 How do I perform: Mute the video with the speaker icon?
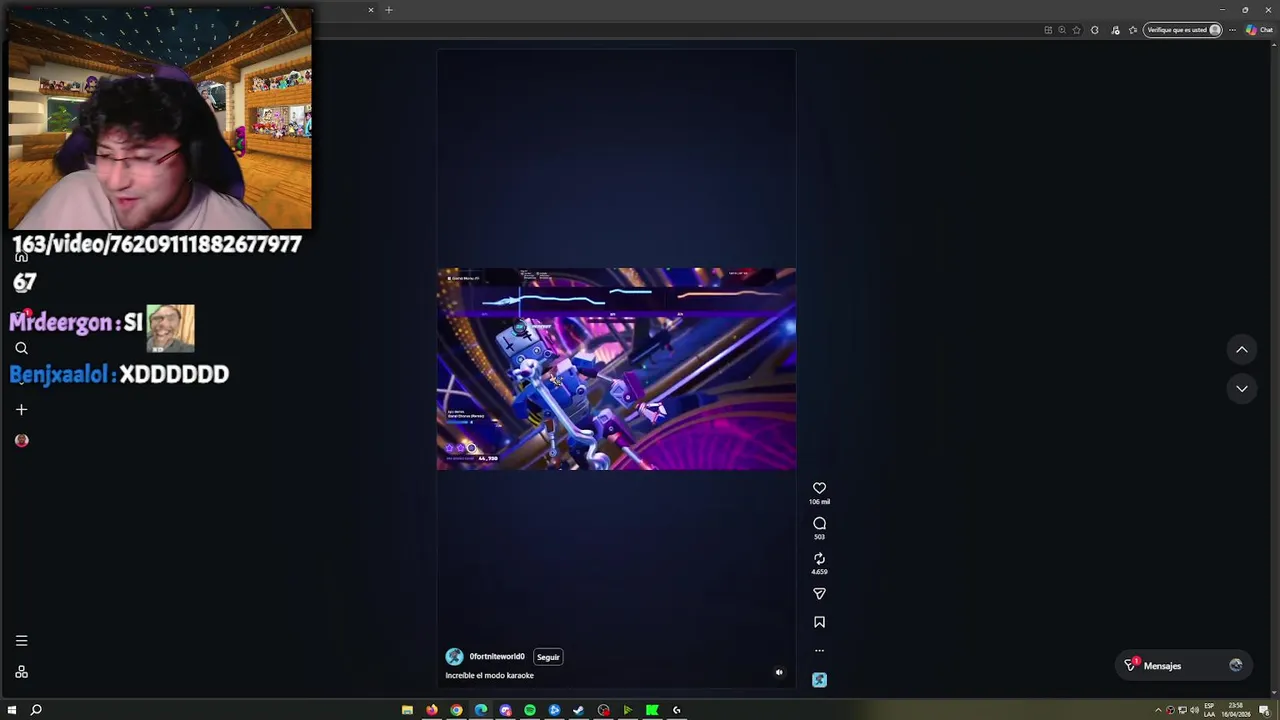pyautogui.click(x=779, y=672)
